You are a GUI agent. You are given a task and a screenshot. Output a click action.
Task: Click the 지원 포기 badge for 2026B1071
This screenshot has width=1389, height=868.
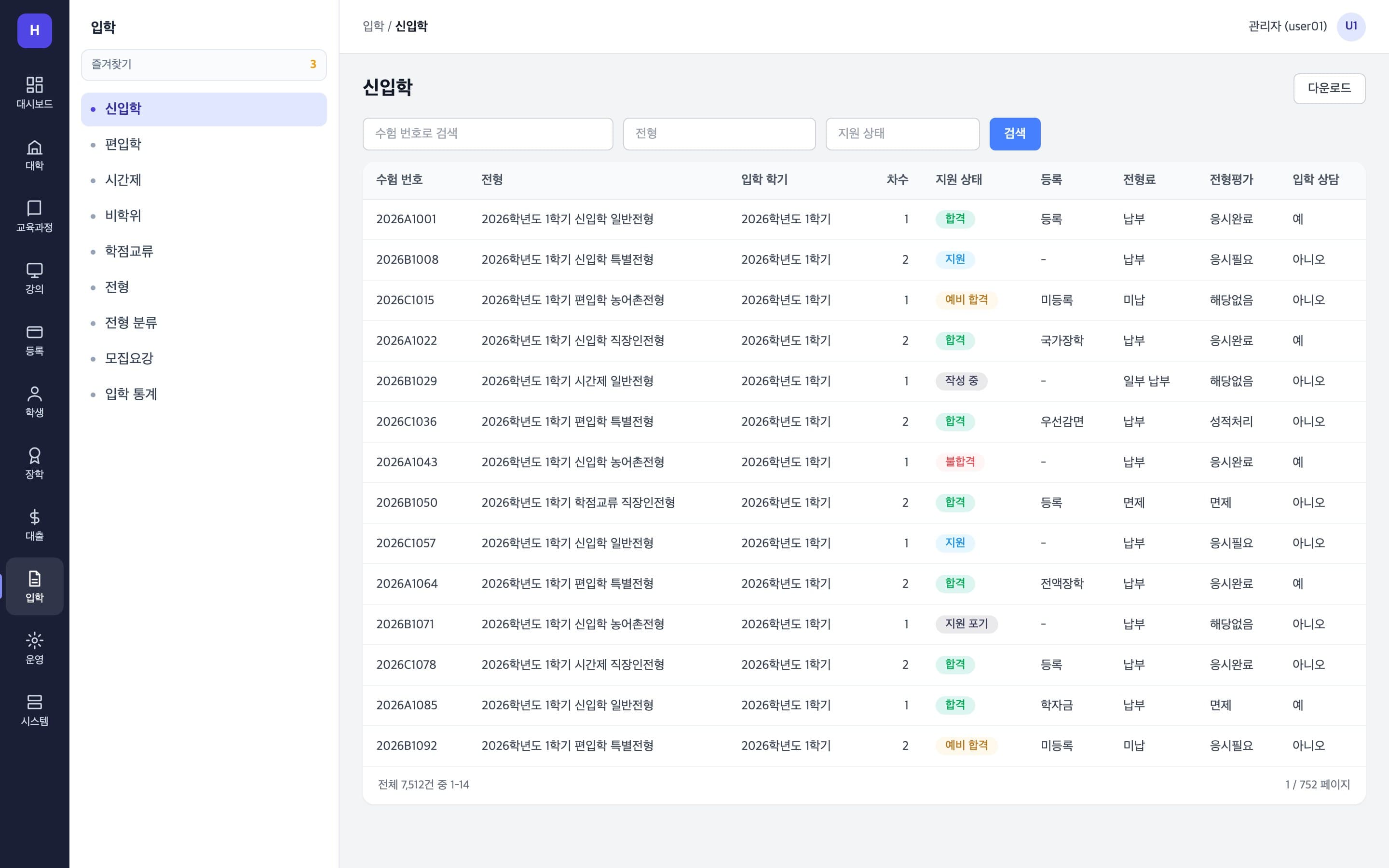click(x=967, y=624)
